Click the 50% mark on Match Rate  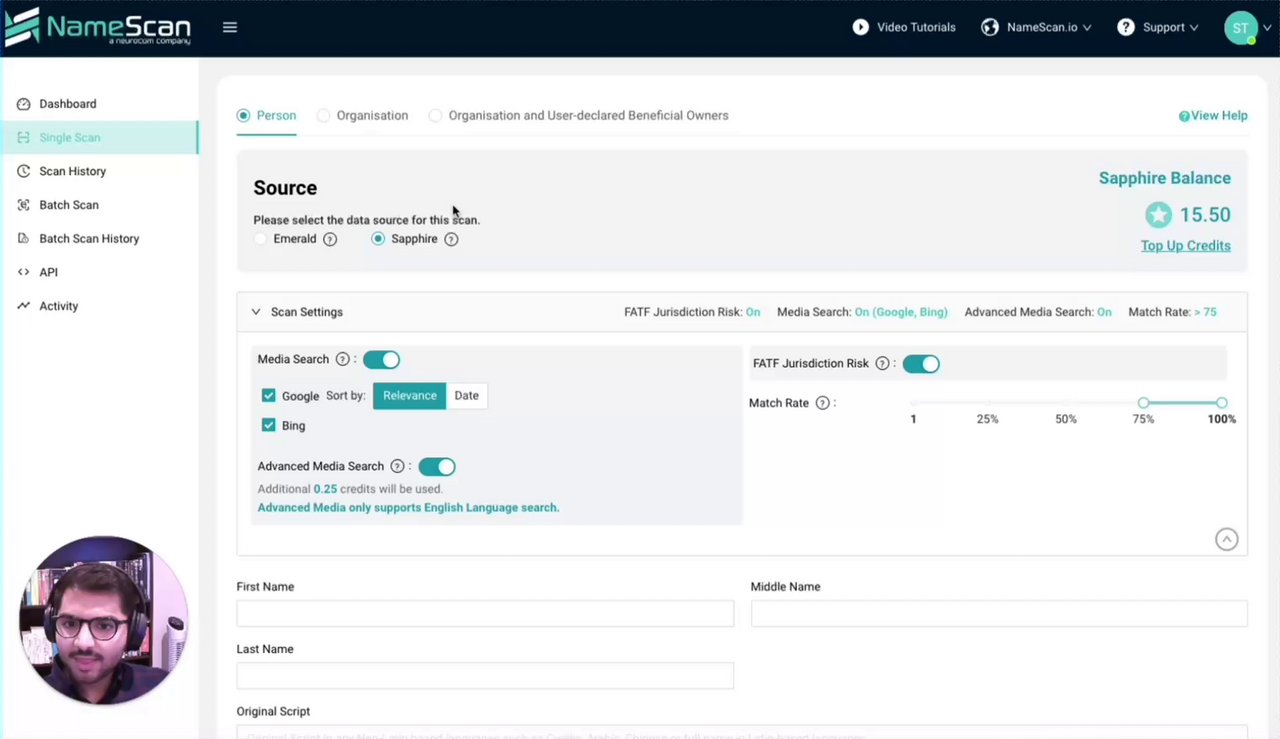tap(1066, 419)
